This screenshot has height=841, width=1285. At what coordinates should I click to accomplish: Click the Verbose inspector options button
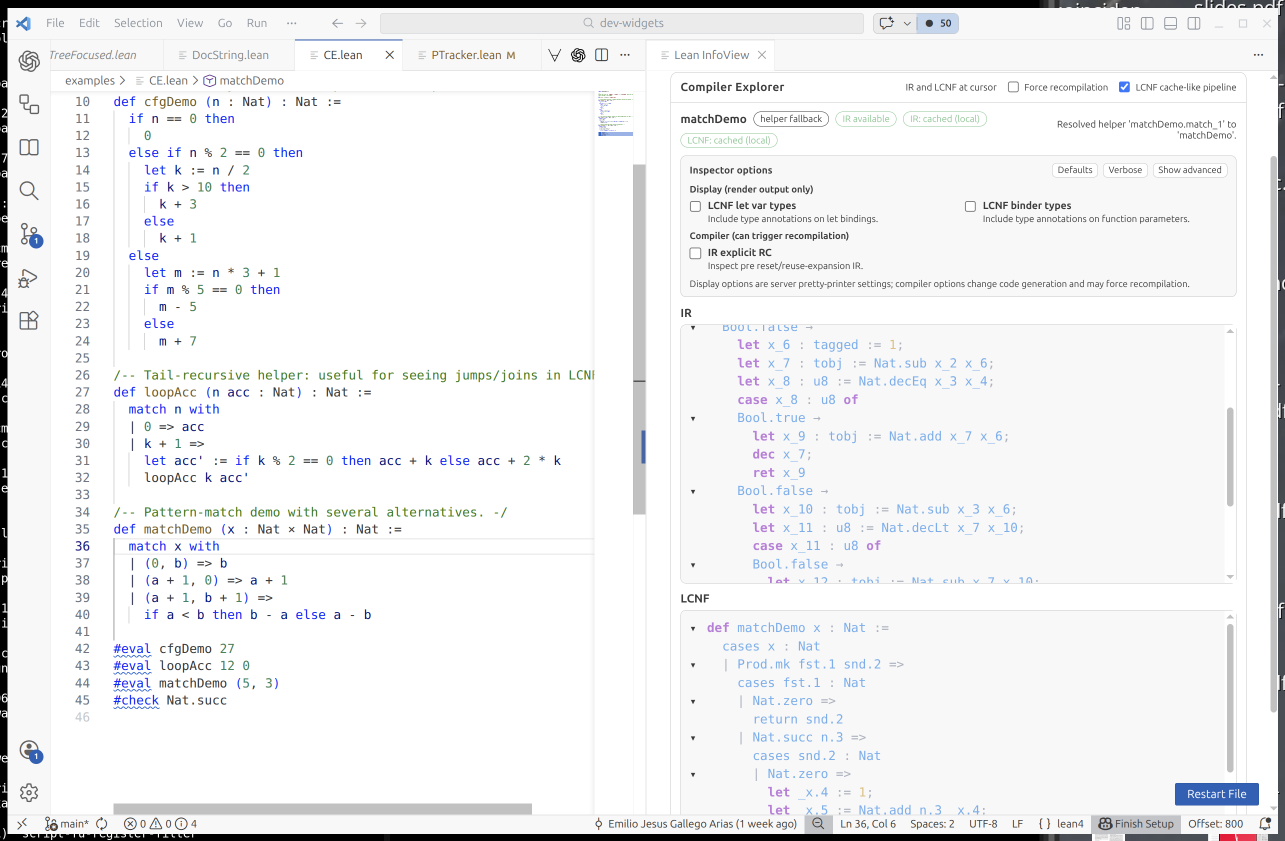tap(1124, 170)
